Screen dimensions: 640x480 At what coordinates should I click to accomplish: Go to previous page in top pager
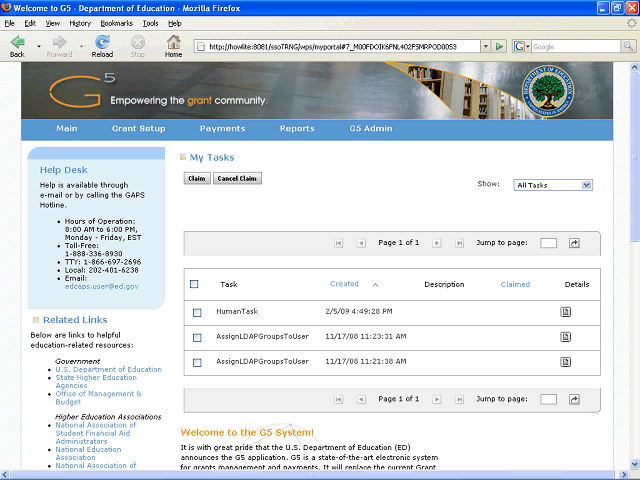click(x=361, y=243)
